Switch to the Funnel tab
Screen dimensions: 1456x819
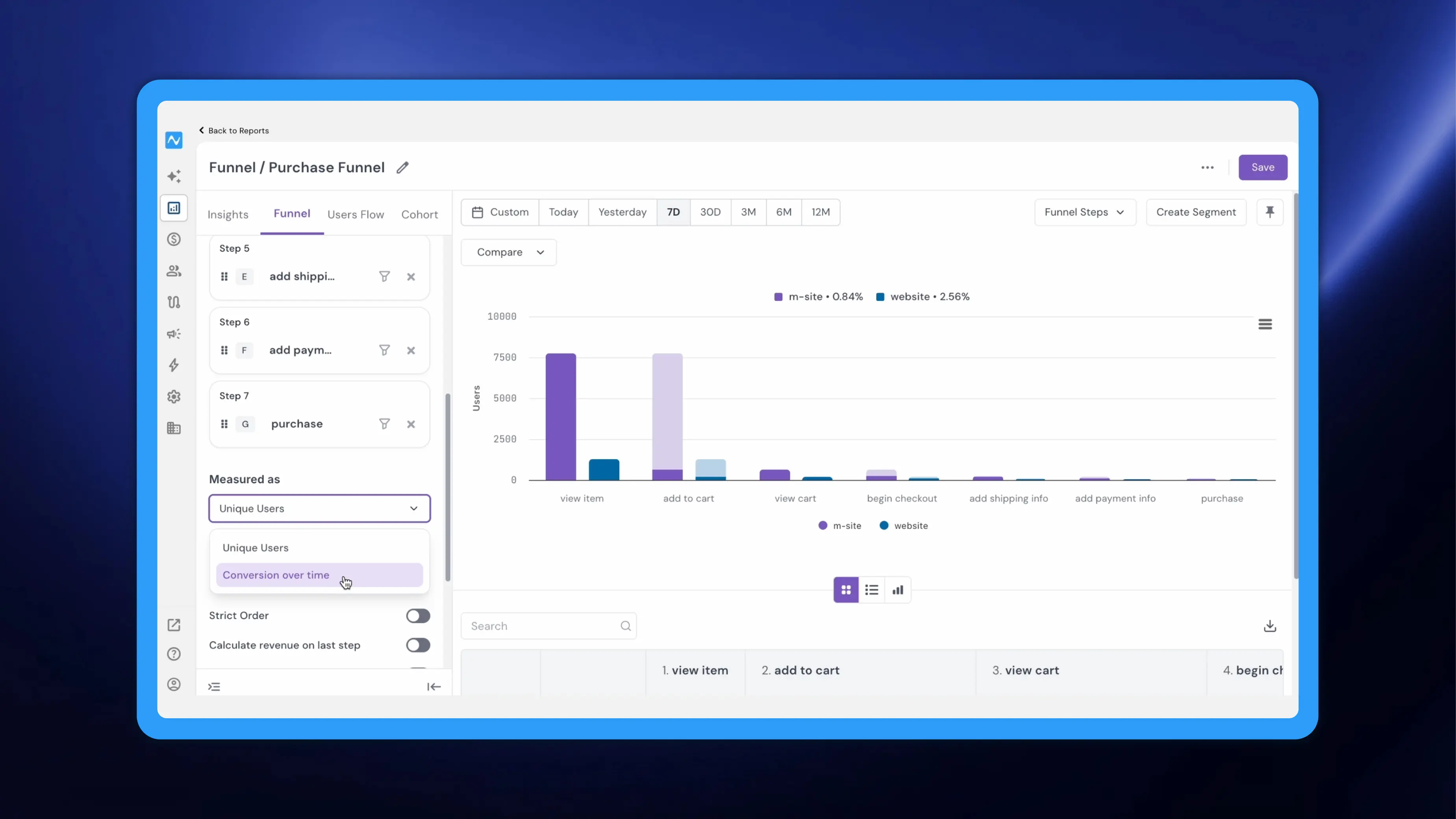[x=292, y=213]
